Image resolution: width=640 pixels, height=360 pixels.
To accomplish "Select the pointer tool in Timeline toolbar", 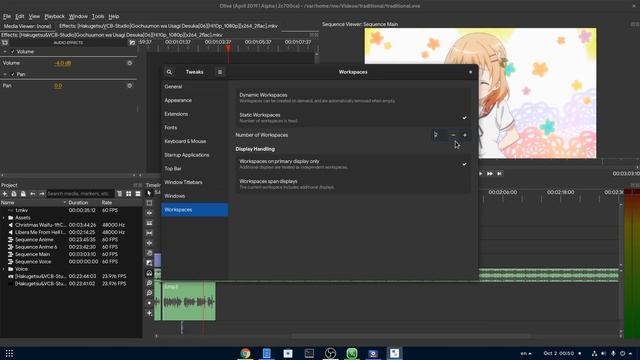I will 149,193.
